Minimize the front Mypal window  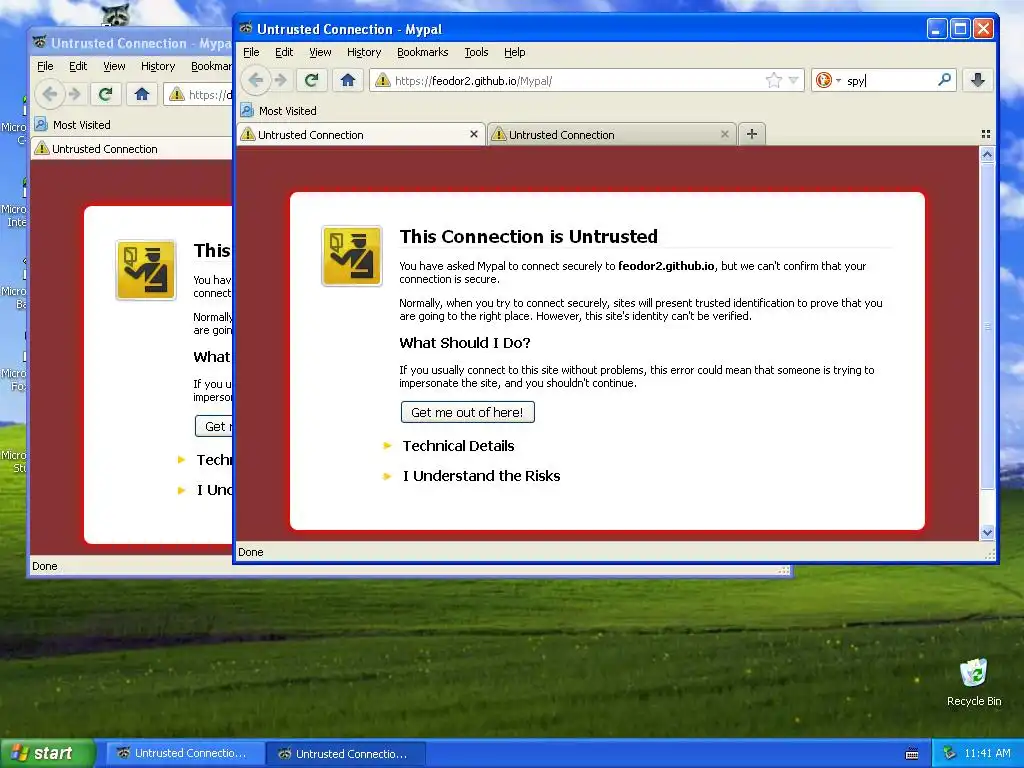(x=936, y=29)
